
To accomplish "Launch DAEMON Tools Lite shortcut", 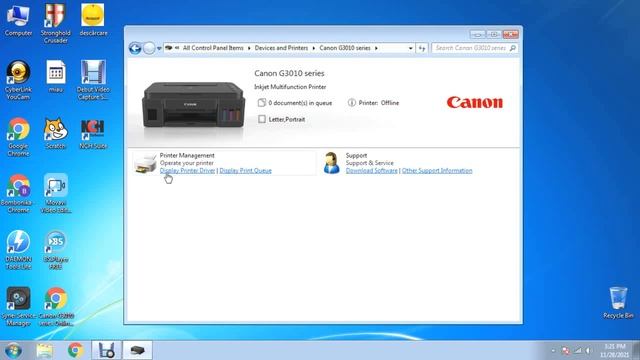I will coord(18,250).
